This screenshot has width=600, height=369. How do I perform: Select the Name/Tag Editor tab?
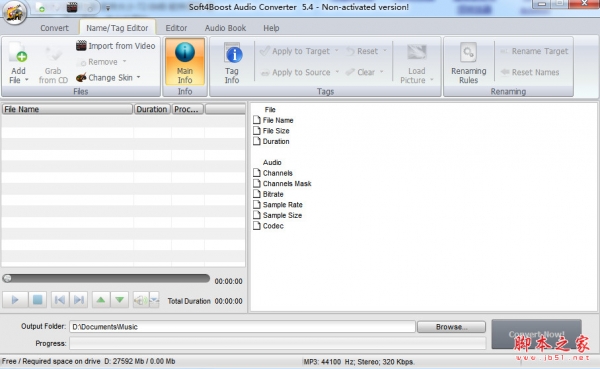point(117,28)
